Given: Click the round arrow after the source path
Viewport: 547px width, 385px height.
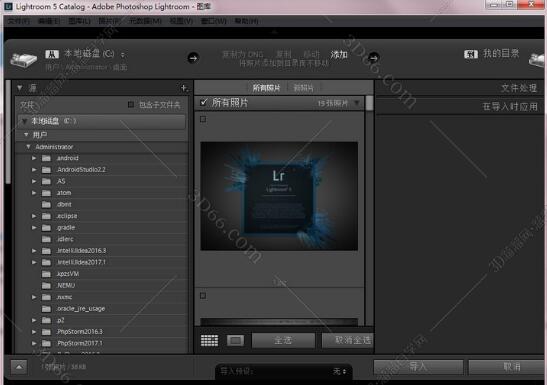Looking at the screenshot, I should click(193, 58).
